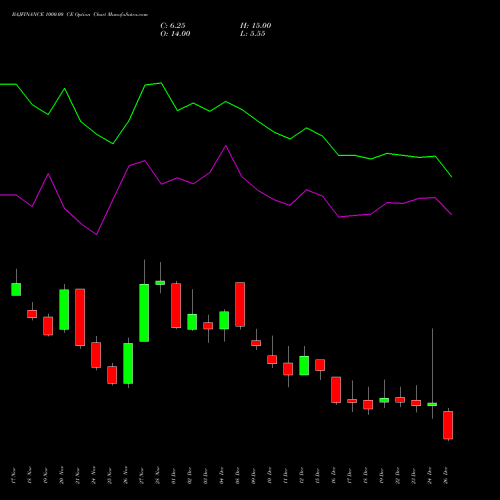Click the 26 Dec date label
The image size is (500, 500).
click(446, 476)
